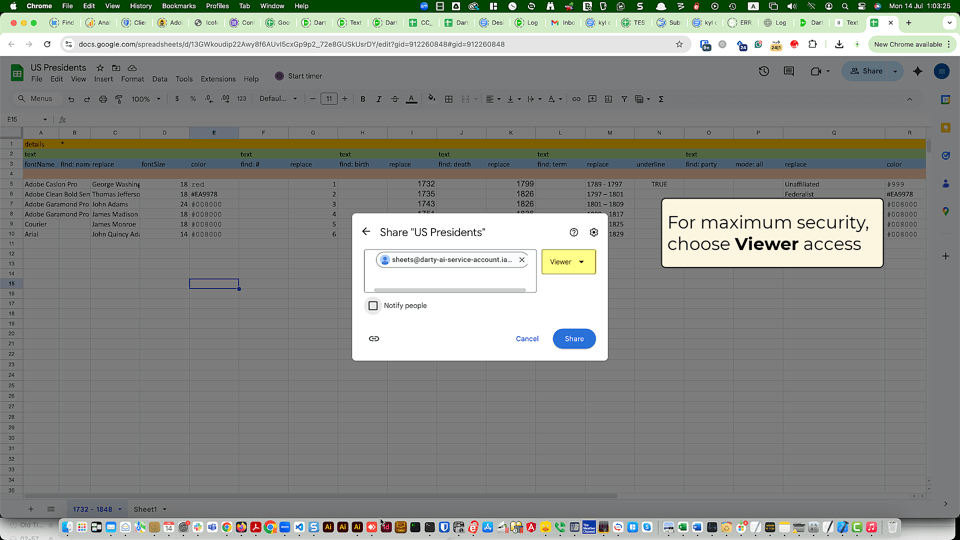Open the functions sigma menu
Viewport: 960px width, 540px height.
click(661, 99)
